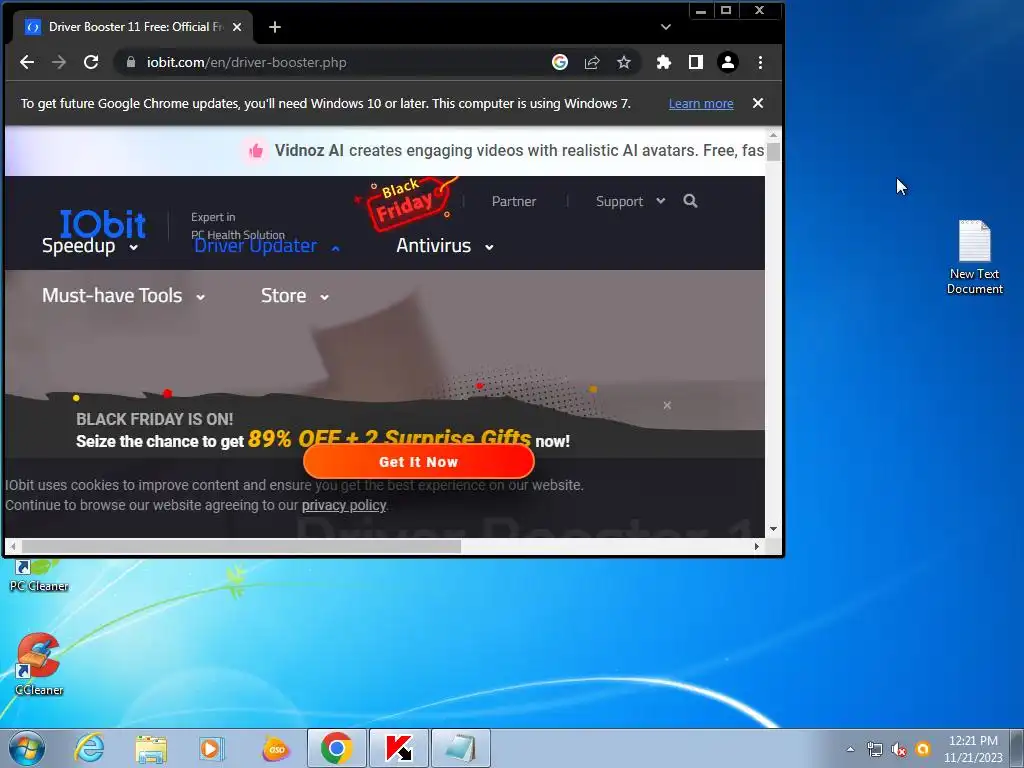Click the scroll down arrow

[x=773, y=529]
